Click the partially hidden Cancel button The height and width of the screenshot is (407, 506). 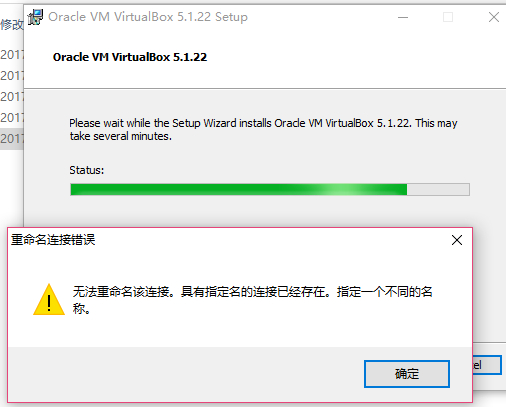pos(487,365)
